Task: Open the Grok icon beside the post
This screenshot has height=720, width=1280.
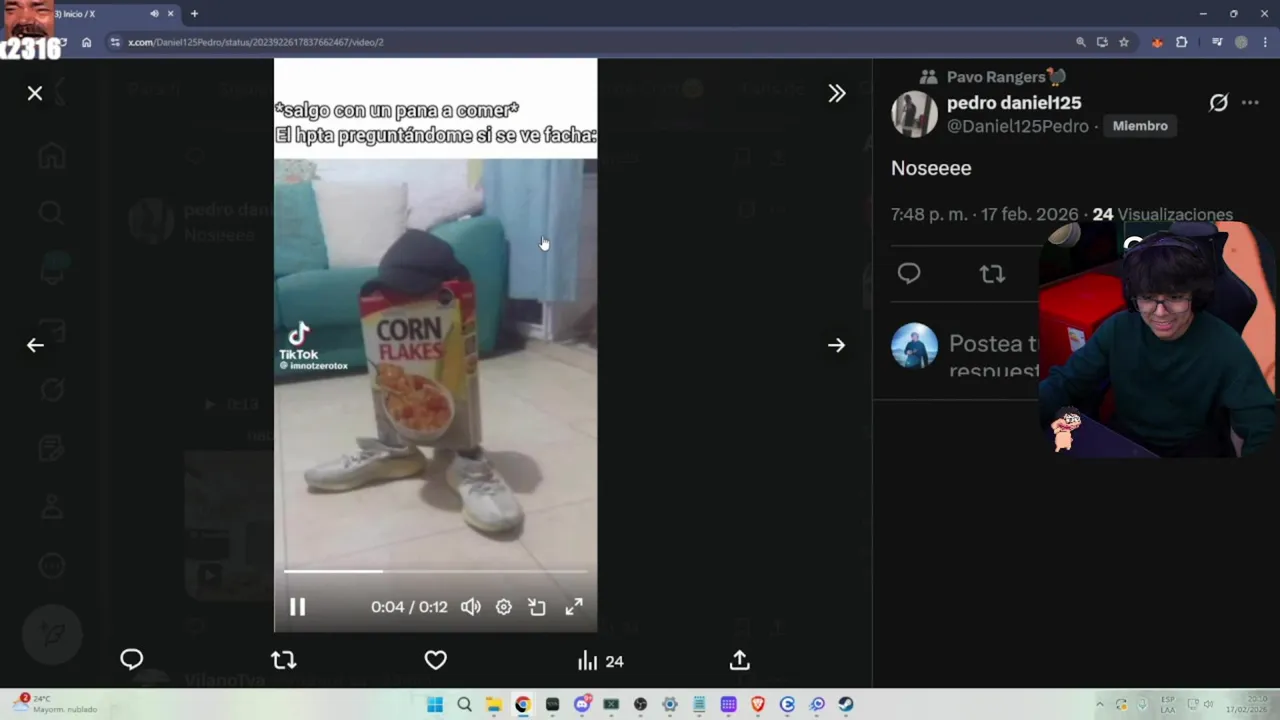Action: pyautogui.click(x=1218, y=103)
